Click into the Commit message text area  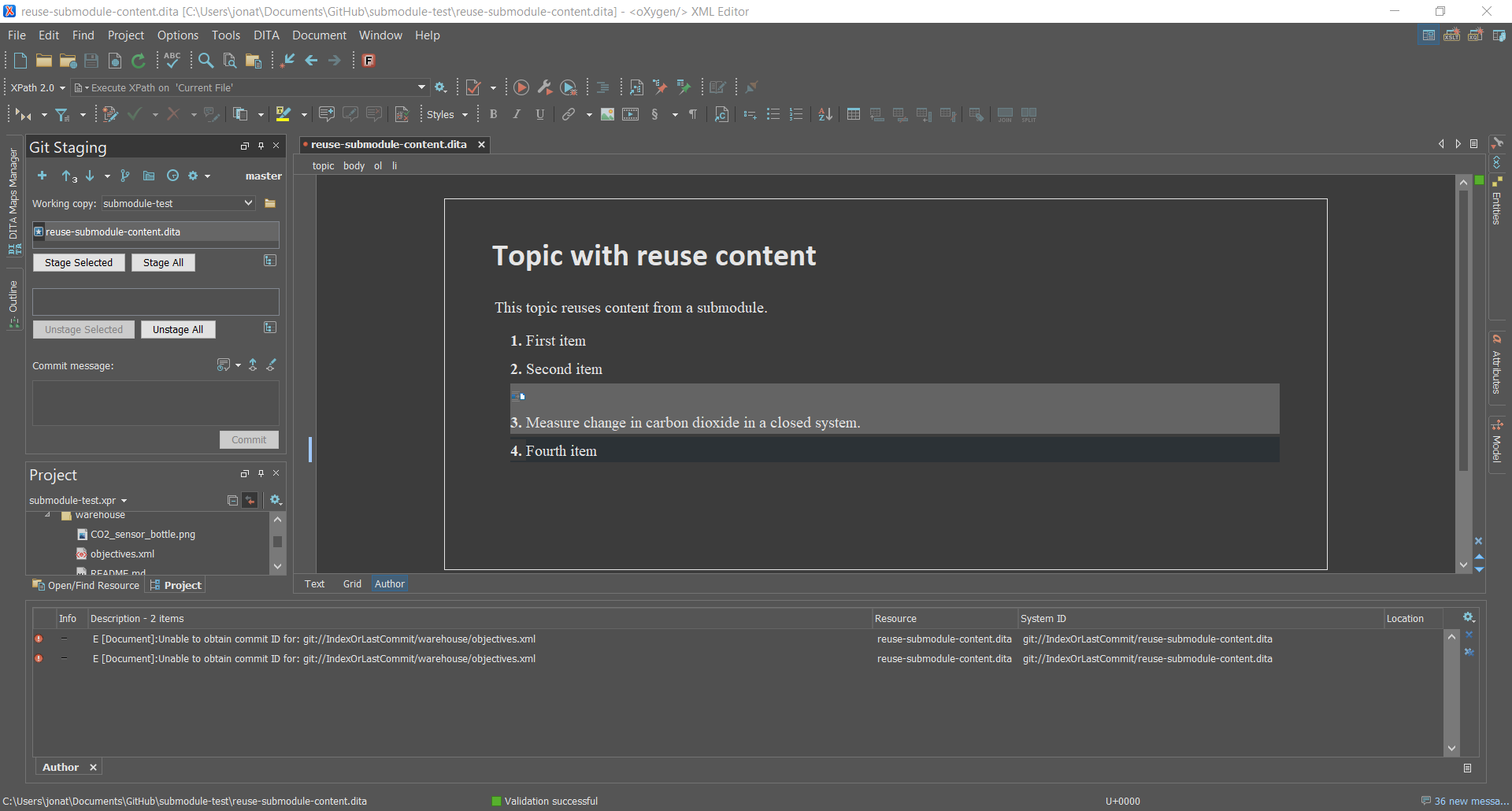click(x=156, y=403)
